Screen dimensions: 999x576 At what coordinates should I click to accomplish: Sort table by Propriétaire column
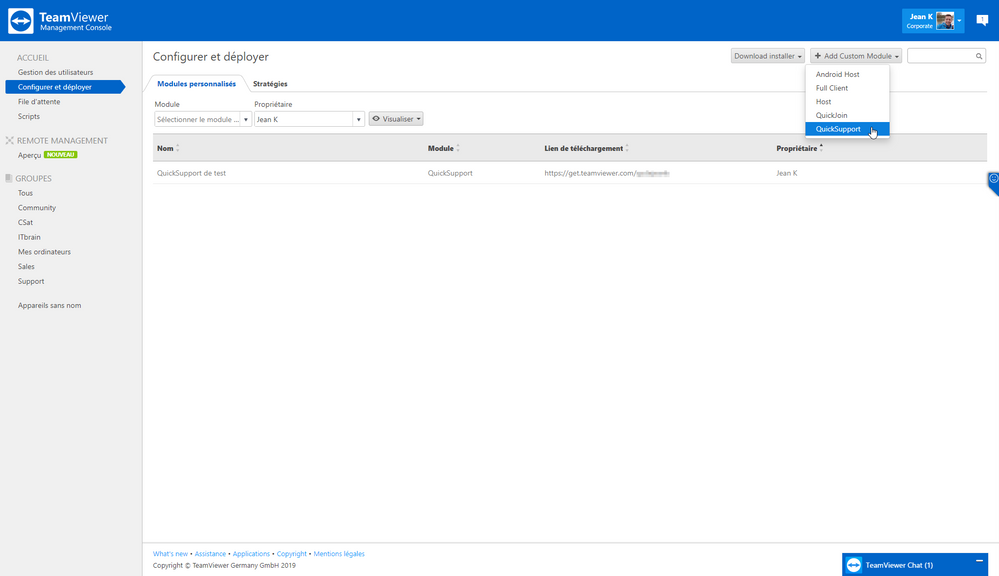point(799,148)
